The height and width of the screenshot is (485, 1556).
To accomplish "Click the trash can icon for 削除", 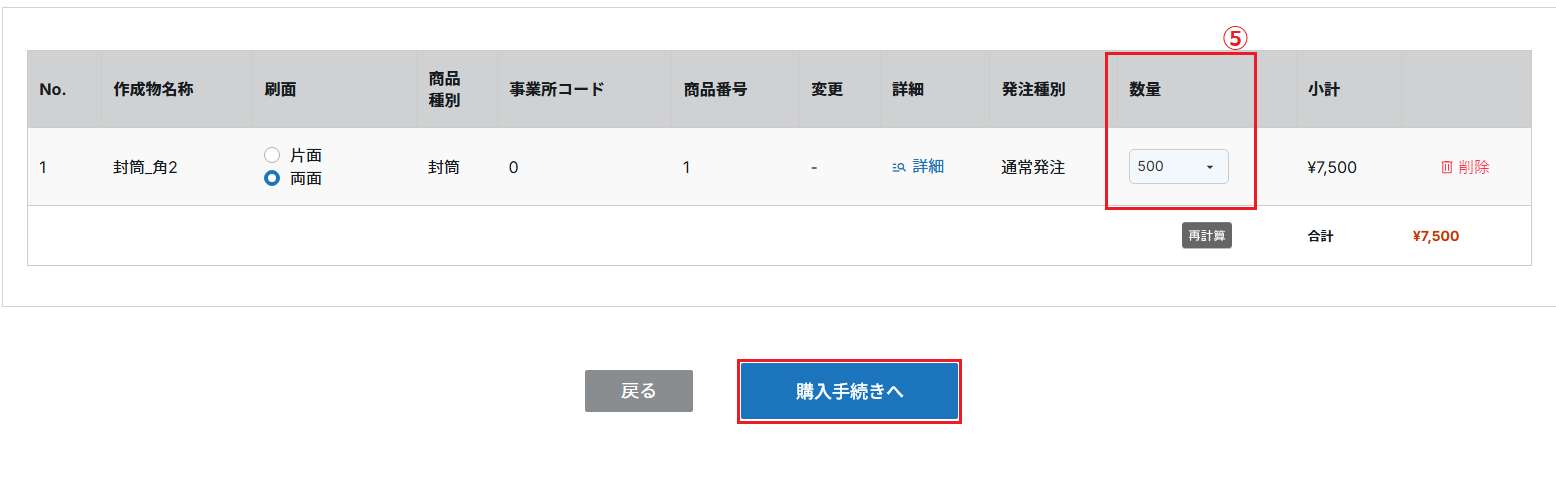I will (x=1446, y=167).
